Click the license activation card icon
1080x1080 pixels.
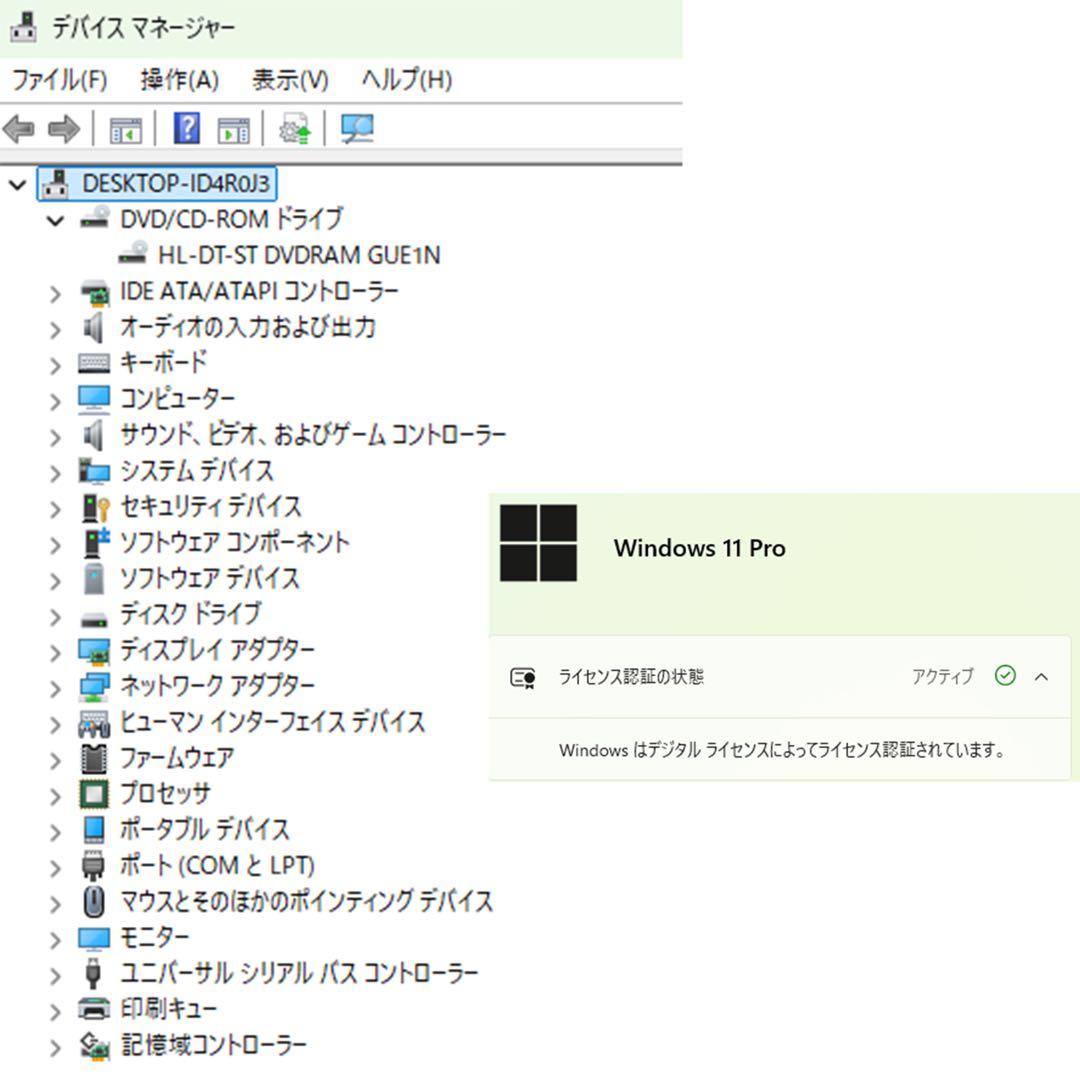click(522, 676)
